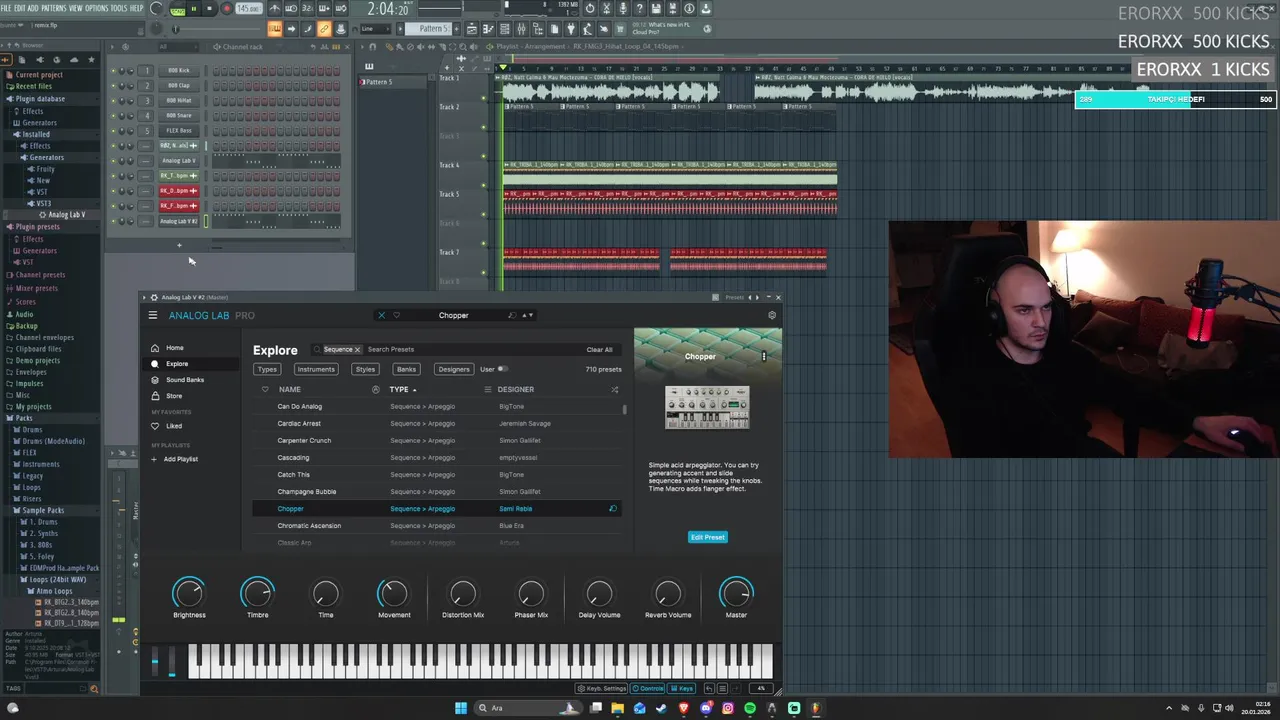
Task: Open the Analog Lab hamburger menu
Action: [153, 315]
